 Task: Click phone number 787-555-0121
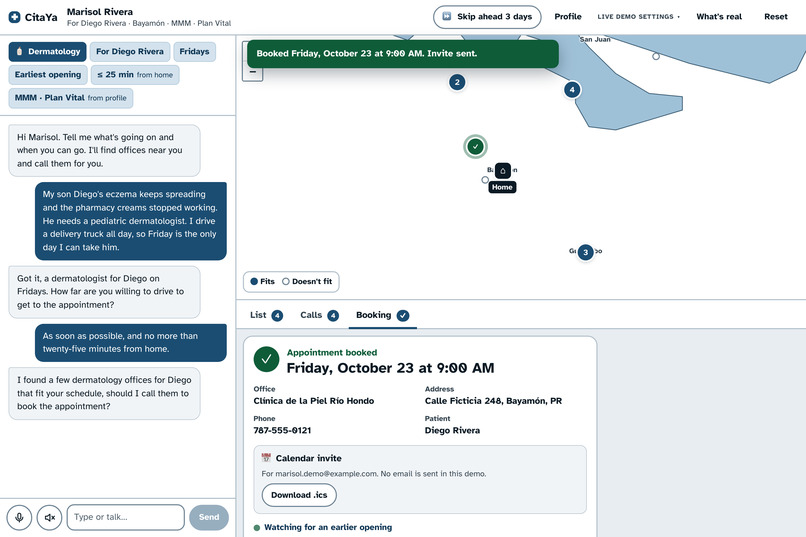pos(282,431)
